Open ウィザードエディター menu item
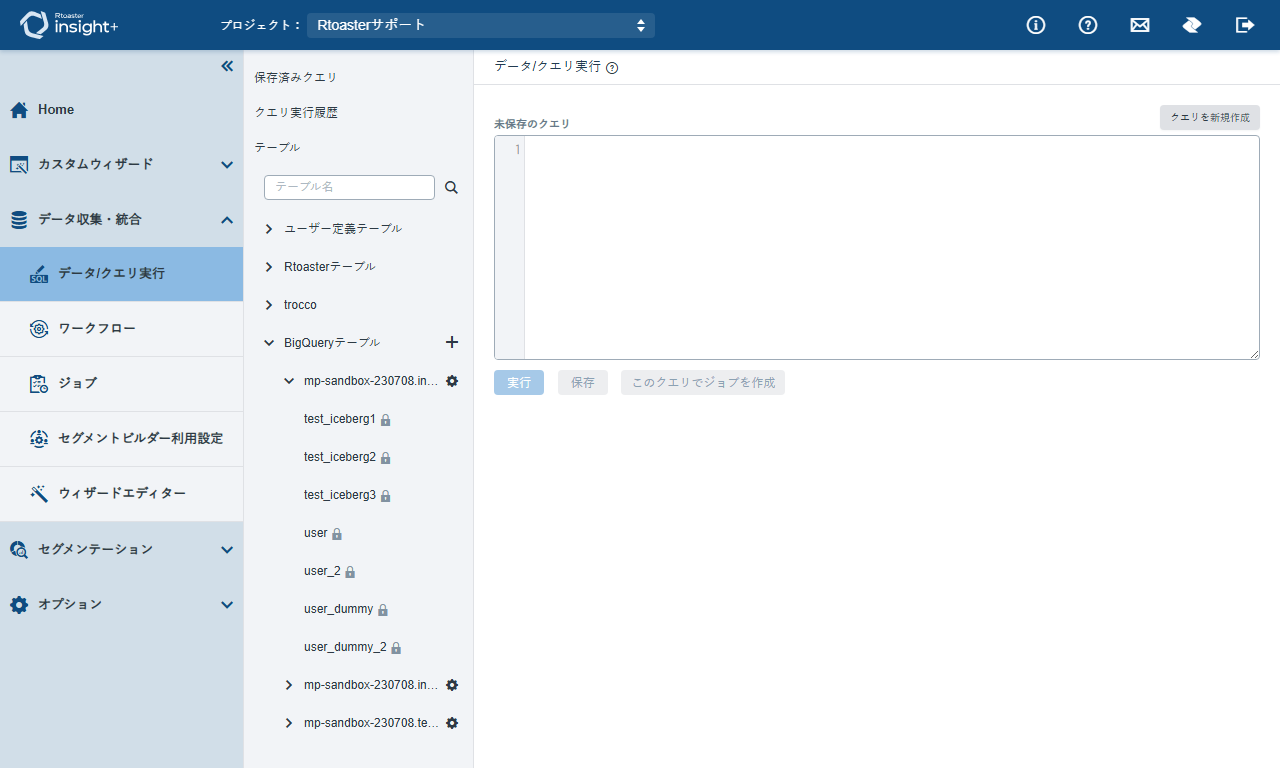The width and height of the screenshot is (1280, 768). pyautogui.click(x=121, y=494)
